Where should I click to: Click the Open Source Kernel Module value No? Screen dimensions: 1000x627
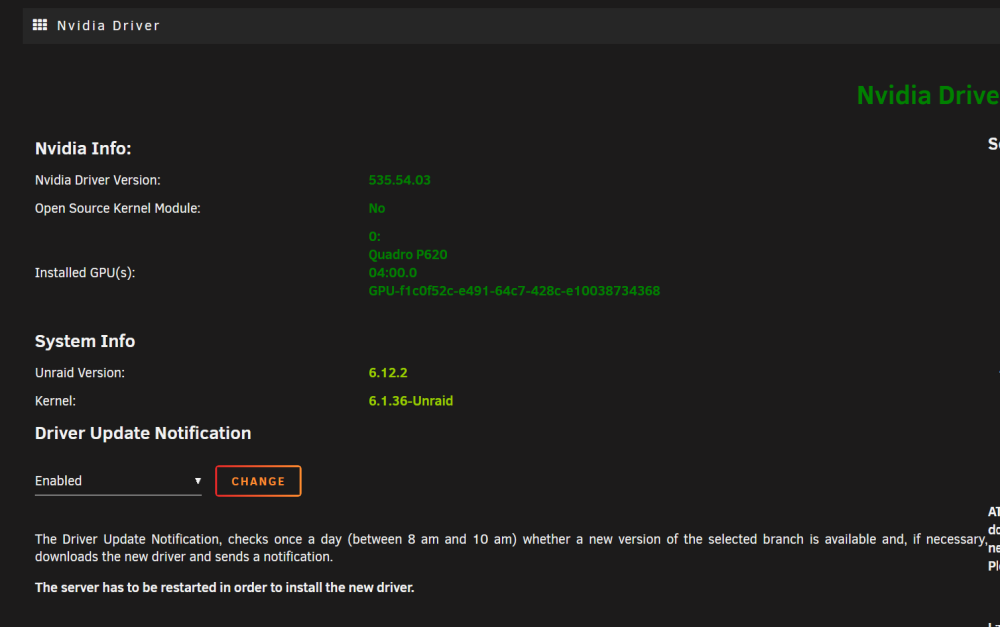[x=376, y=208]
